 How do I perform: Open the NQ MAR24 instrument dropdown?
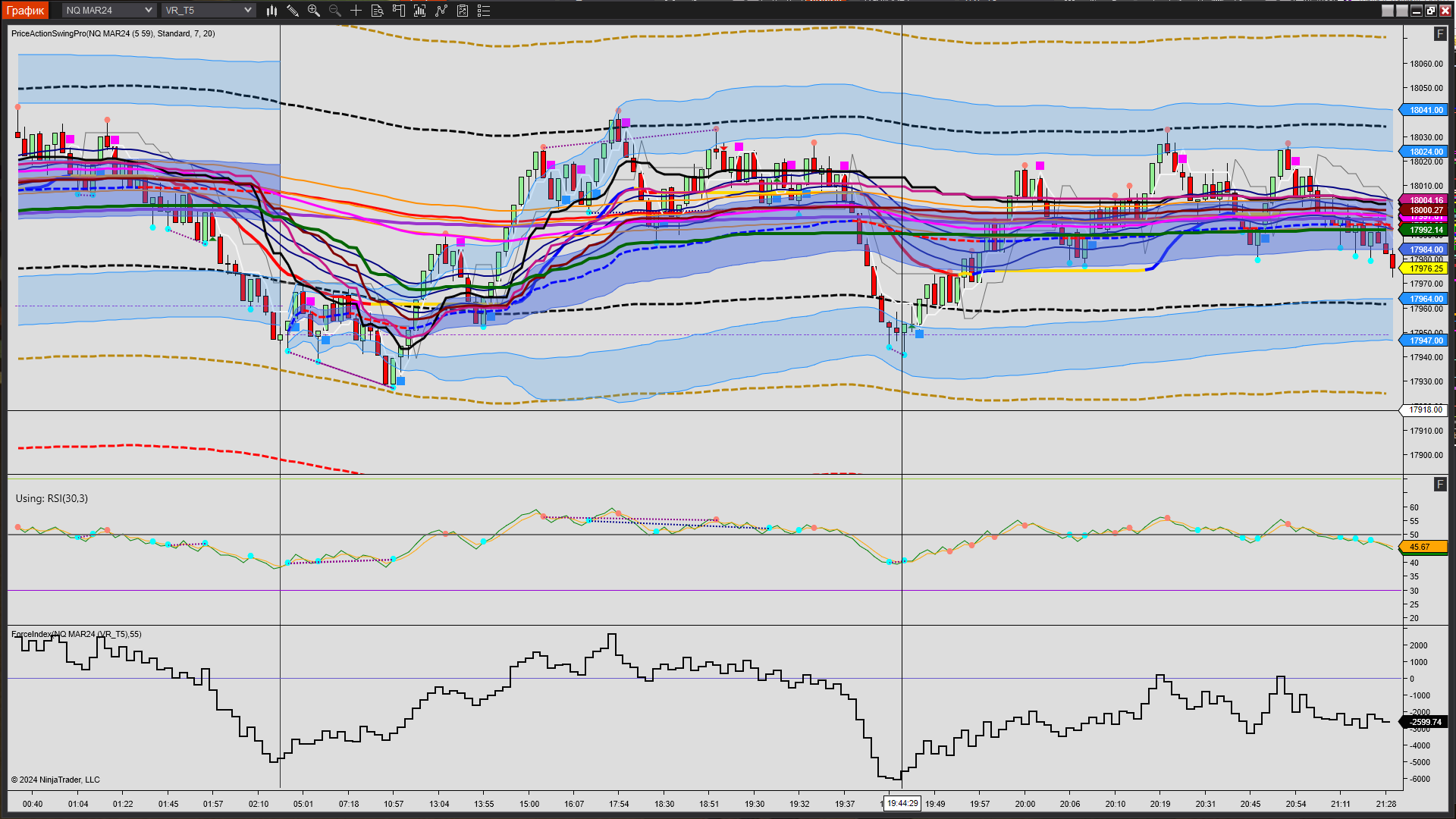pos(109,11)
